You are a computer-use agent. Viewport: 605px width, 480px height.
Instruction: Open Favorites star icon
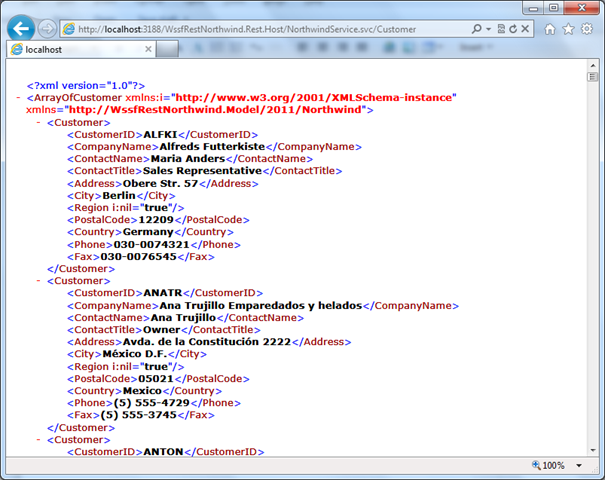569,29
